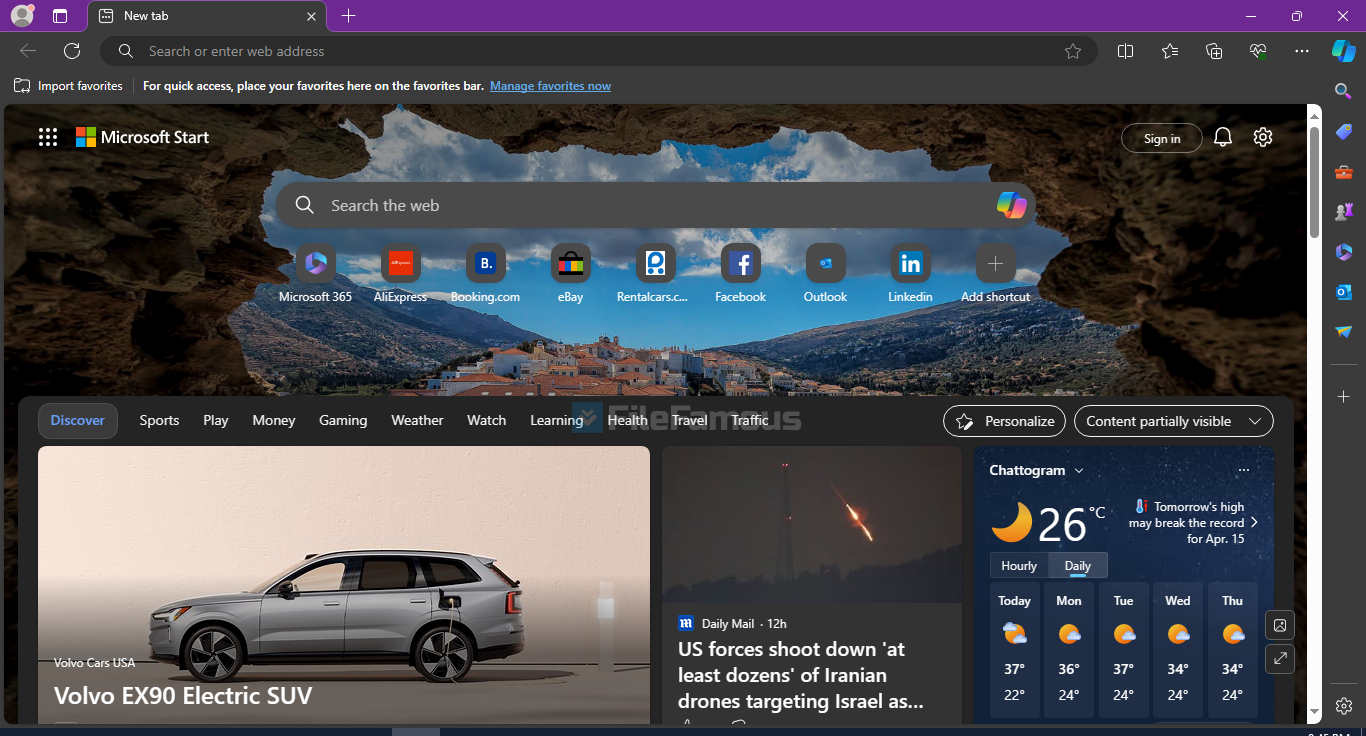
Task: Open Collections icon
Action: pyautogui.click(x=1214, y=51)
